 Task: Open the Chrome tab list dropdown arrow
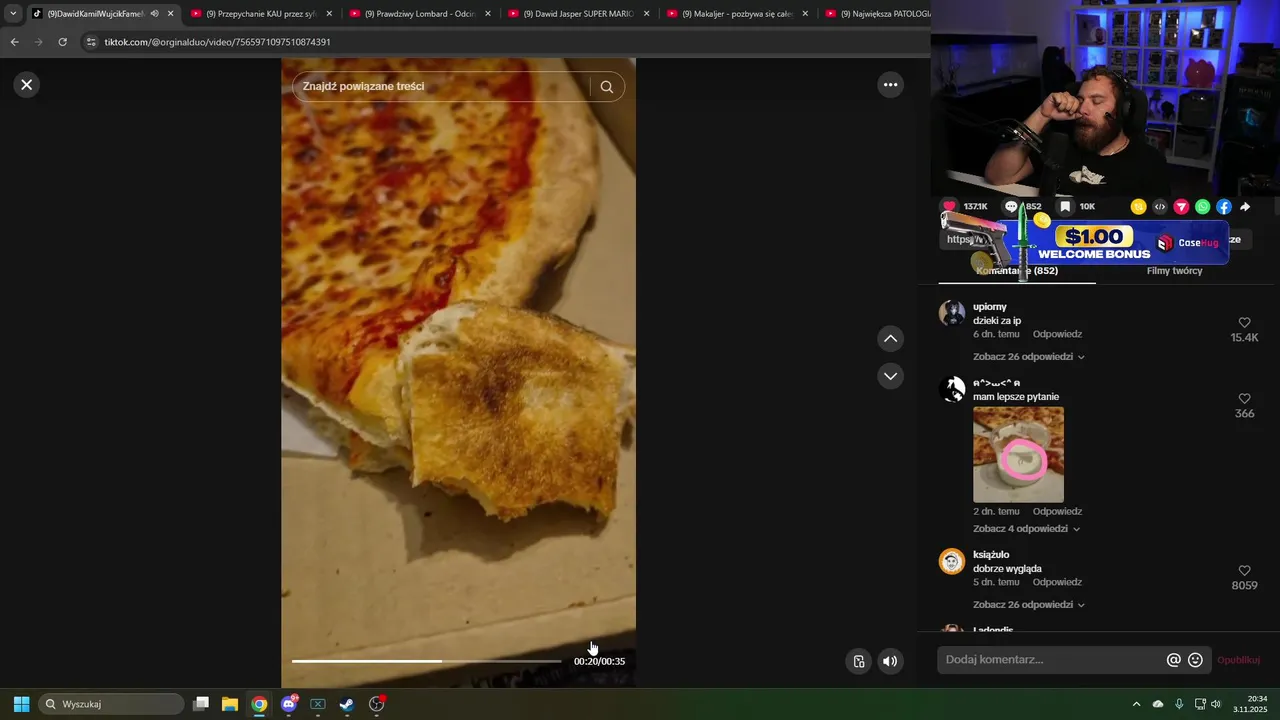[x=13, y=14]
